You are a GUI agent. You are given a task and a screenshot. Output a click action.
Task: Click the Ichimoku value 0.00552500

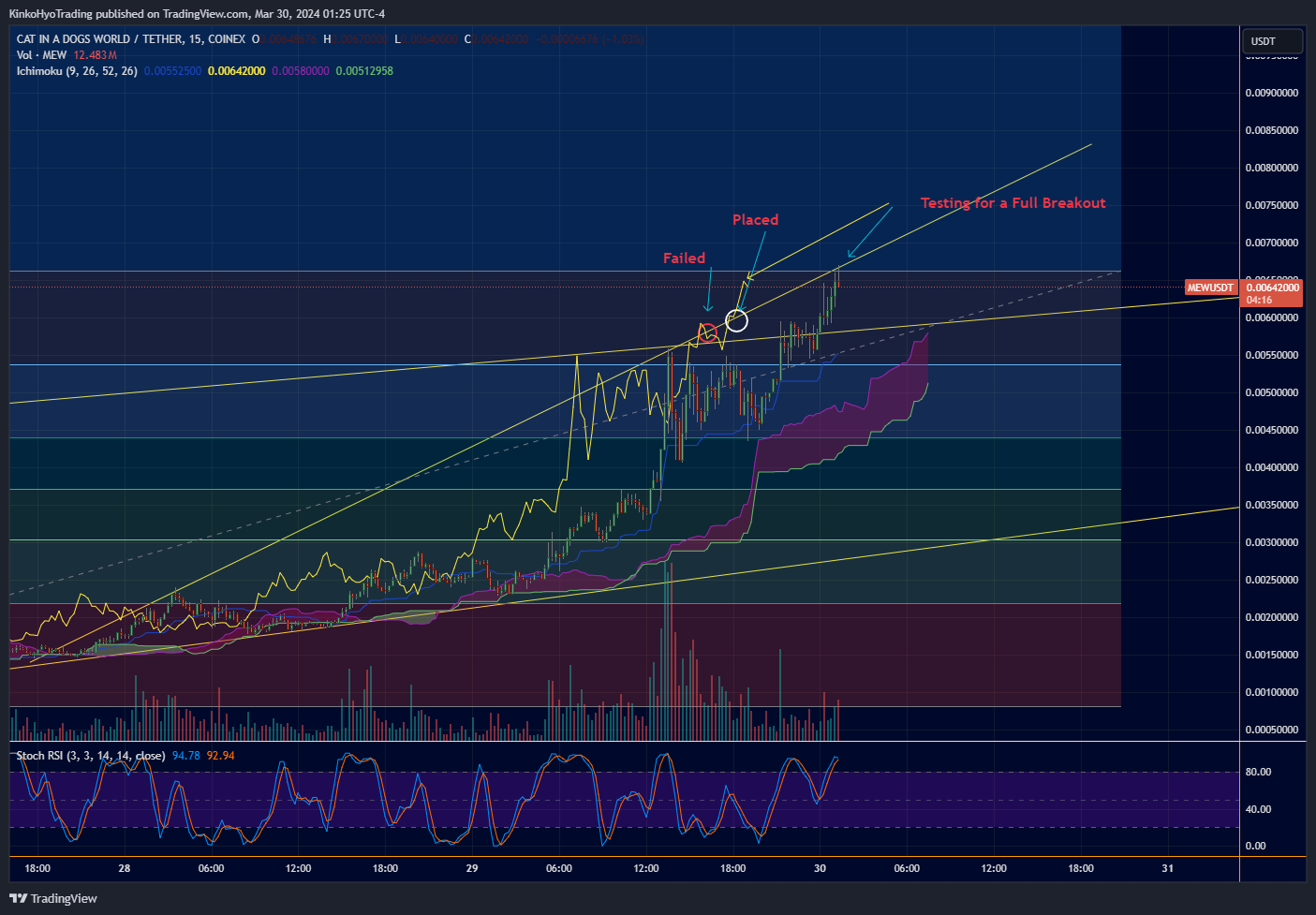[x=172, y=71]
